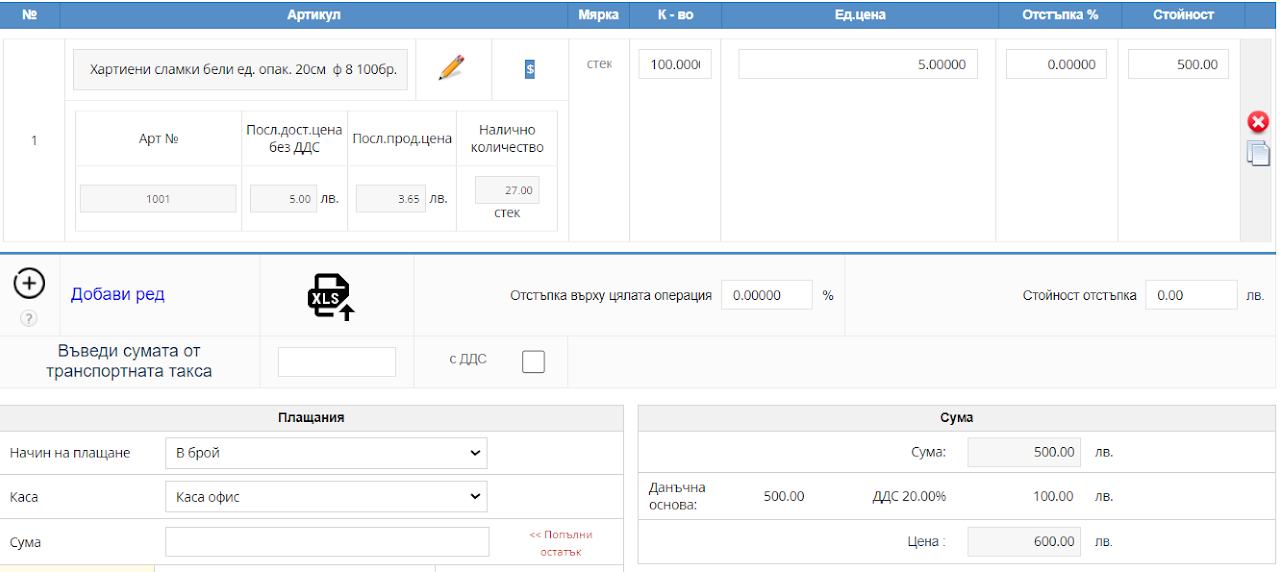This screenshot has width=1280, height=572.
Task: Click the Сума payment input field
Action: (x=327, y=542)
